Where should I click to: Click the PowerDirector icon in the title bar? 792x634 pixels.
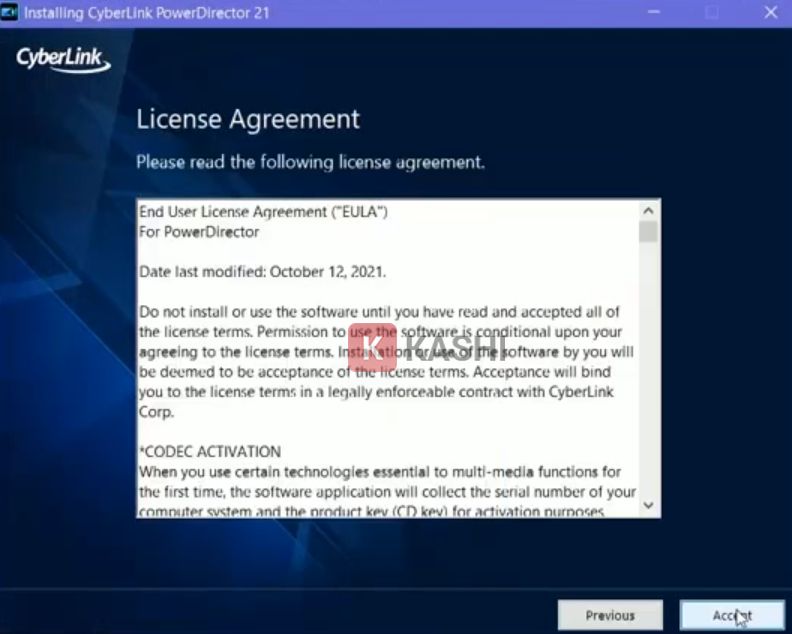click(10, 14)
